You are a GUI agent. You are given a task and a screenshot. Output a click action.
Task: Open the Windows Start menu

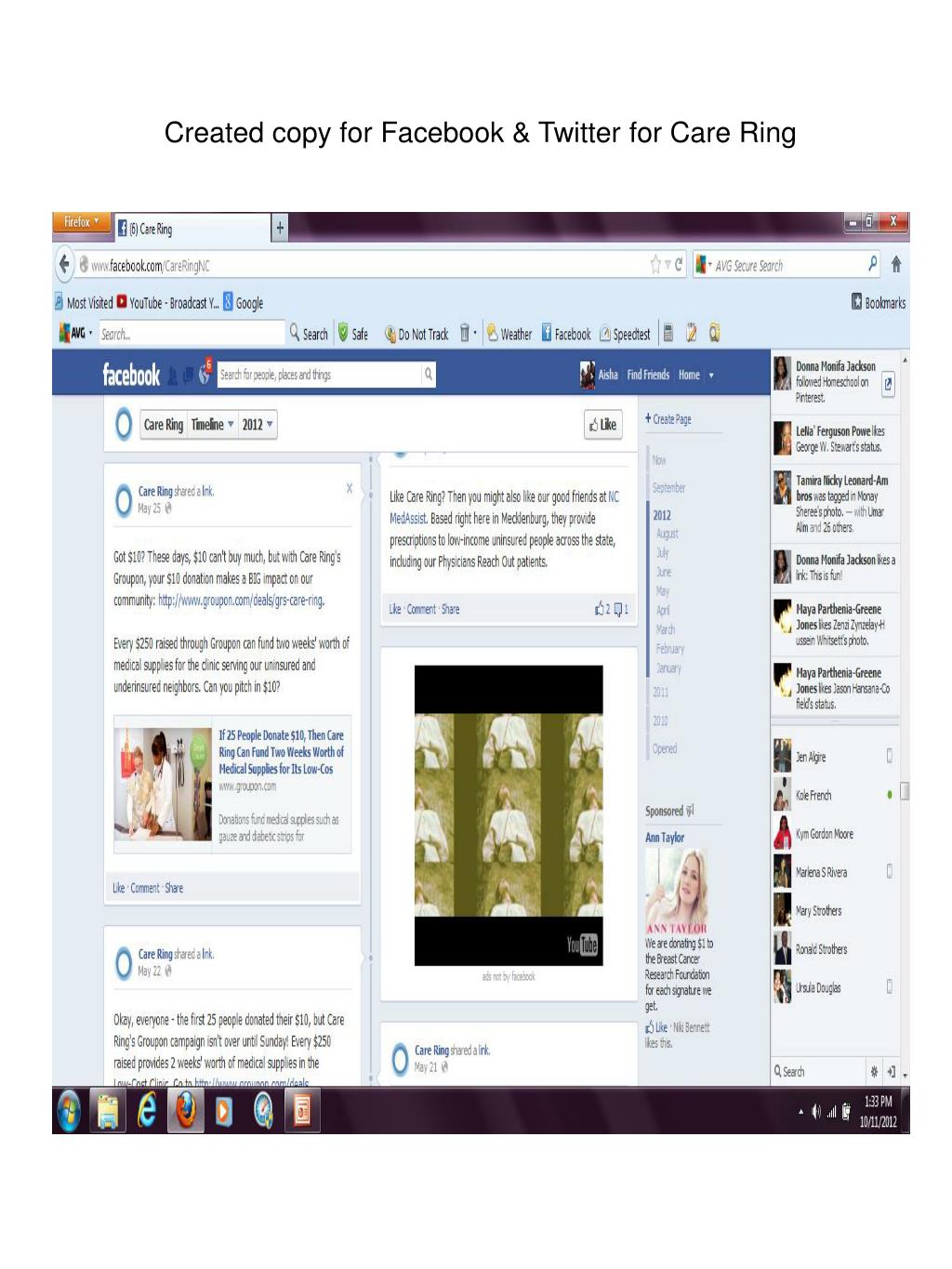[x=69, y=1110]
